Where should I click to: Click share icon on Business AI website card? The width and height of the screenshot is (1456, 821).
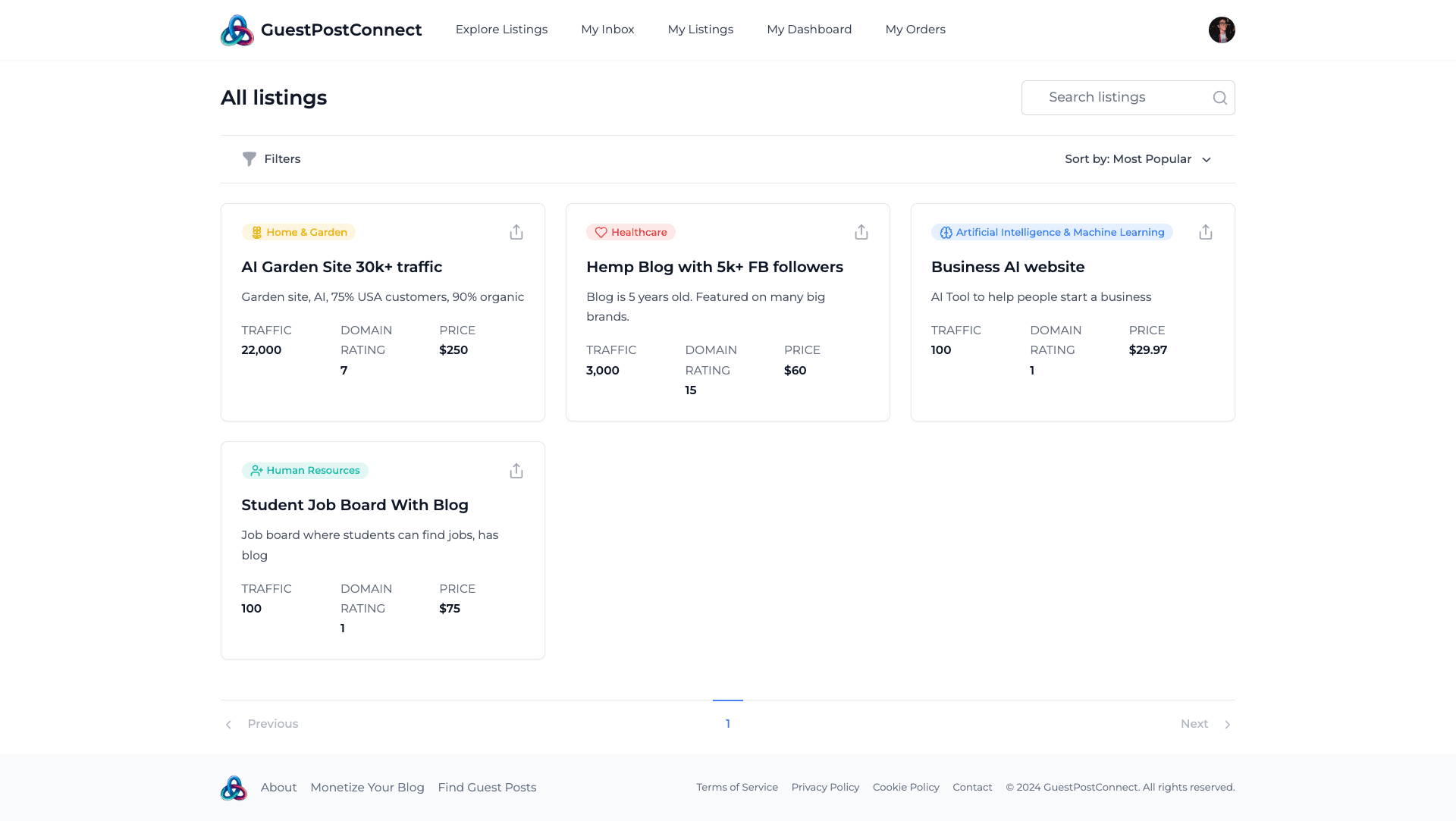pos(1206,232)
